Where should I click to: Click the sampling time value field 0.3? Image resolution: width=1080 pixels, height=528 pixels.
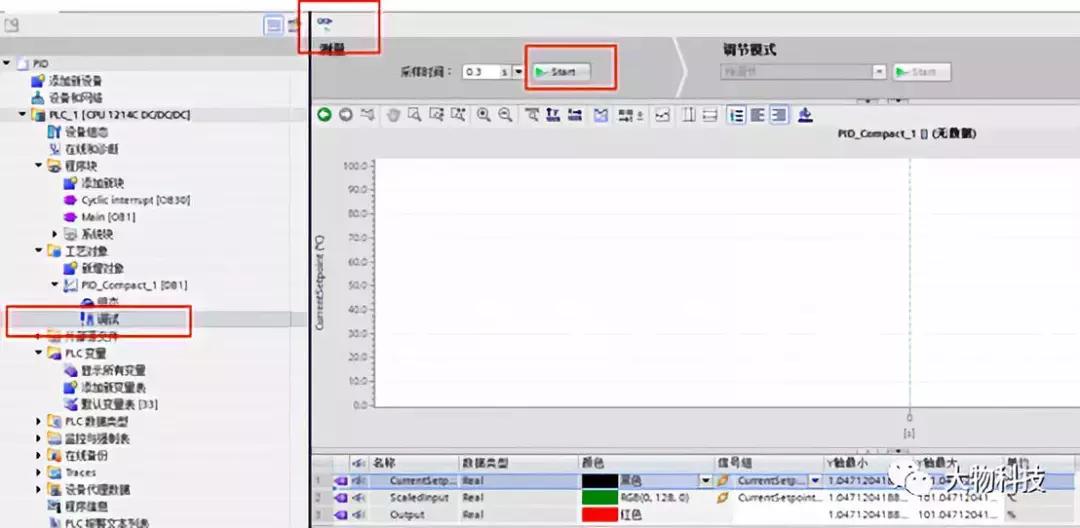coord(481,72)
